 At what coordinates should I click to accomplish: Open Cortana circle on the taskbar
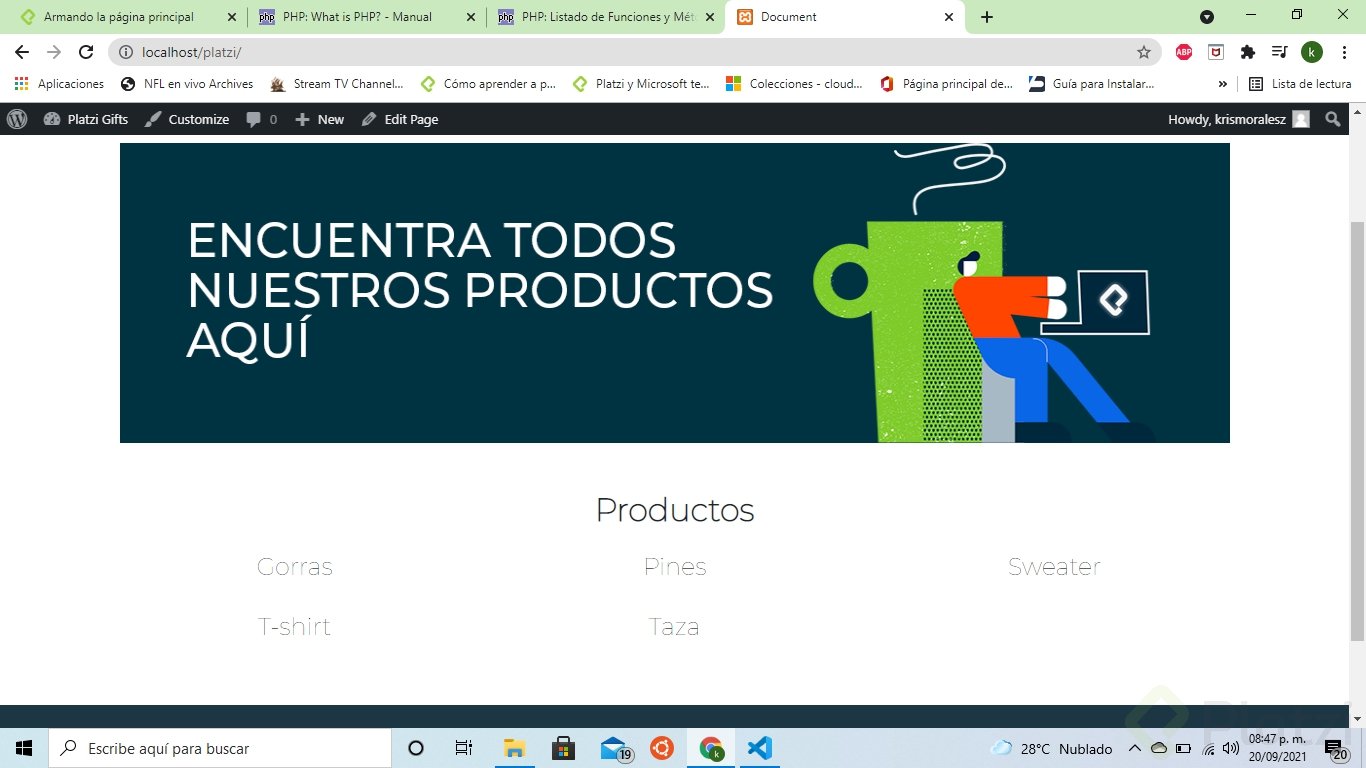416,748
